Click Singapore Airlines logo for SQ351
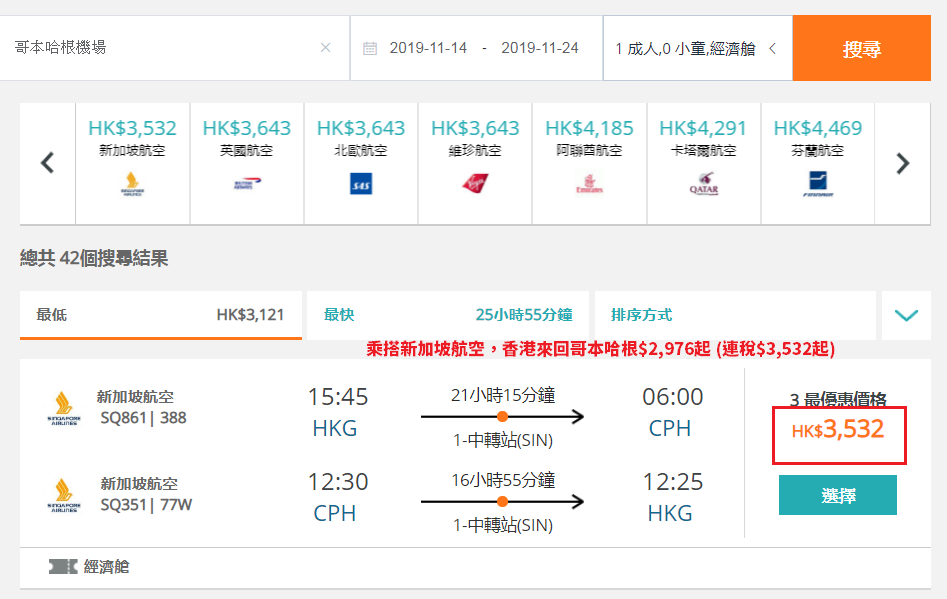The image size is (947, 599). coord(64,495)
